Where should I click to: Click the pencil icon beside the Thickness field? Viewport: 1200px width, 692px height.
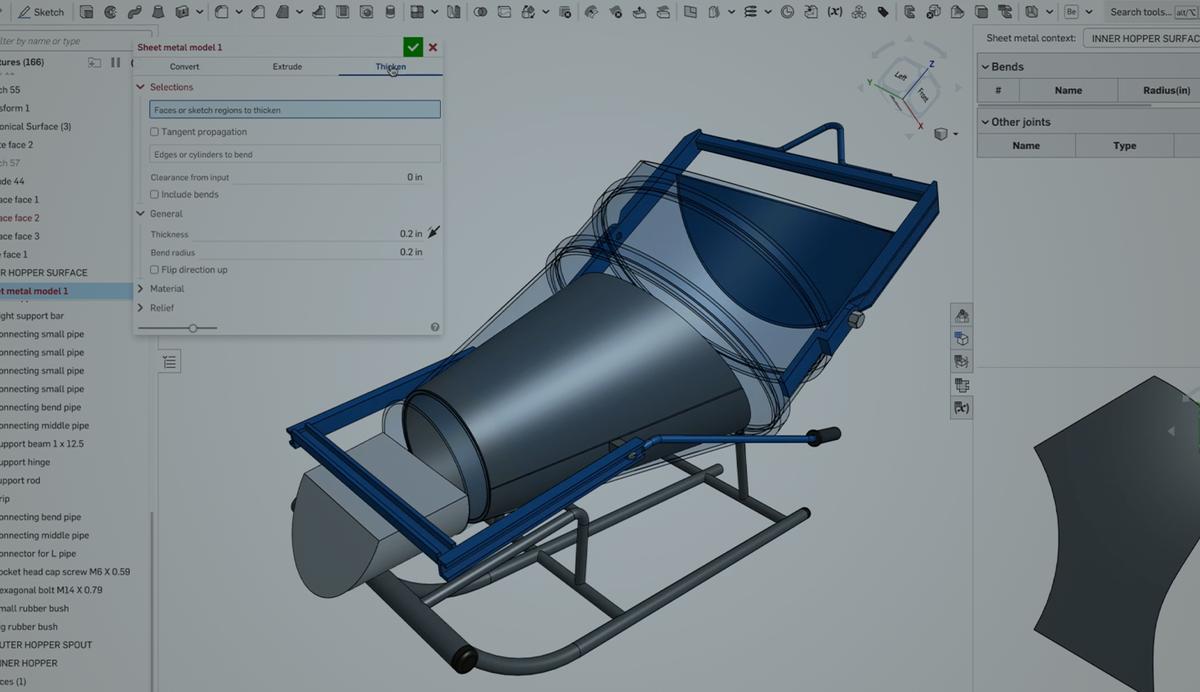point(433,231)
